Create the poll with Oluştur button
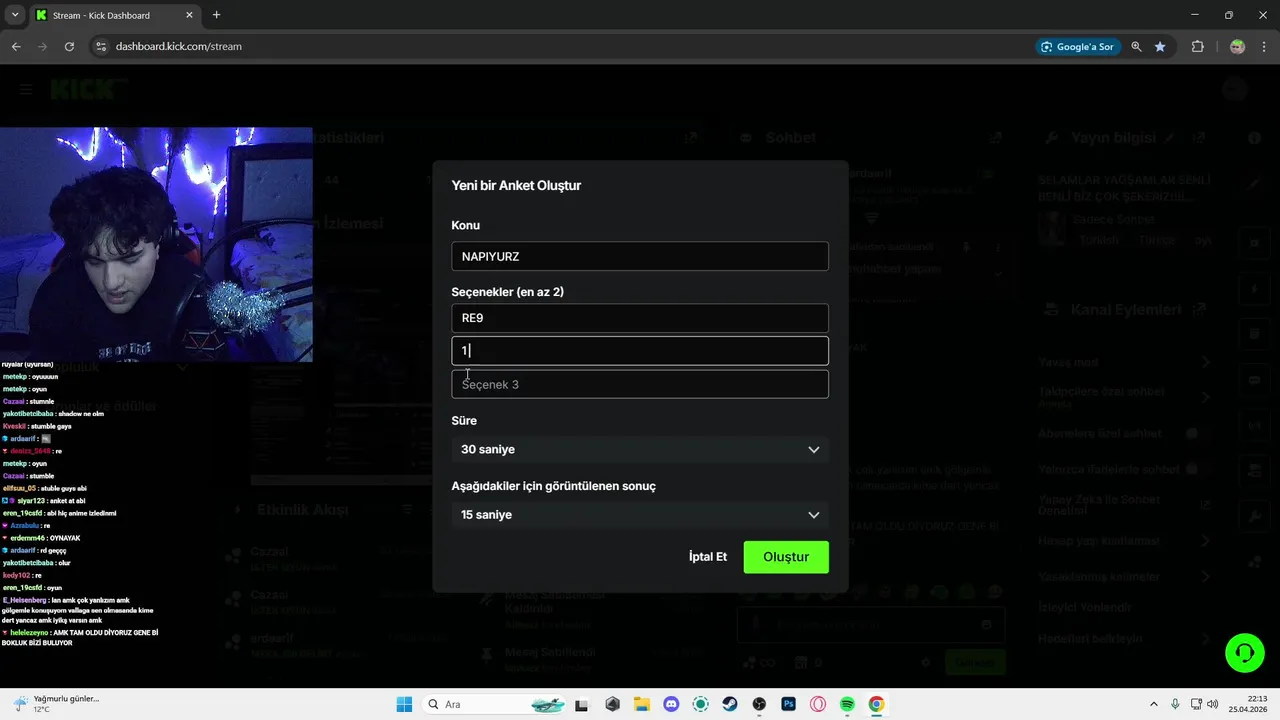 (786, 557)
